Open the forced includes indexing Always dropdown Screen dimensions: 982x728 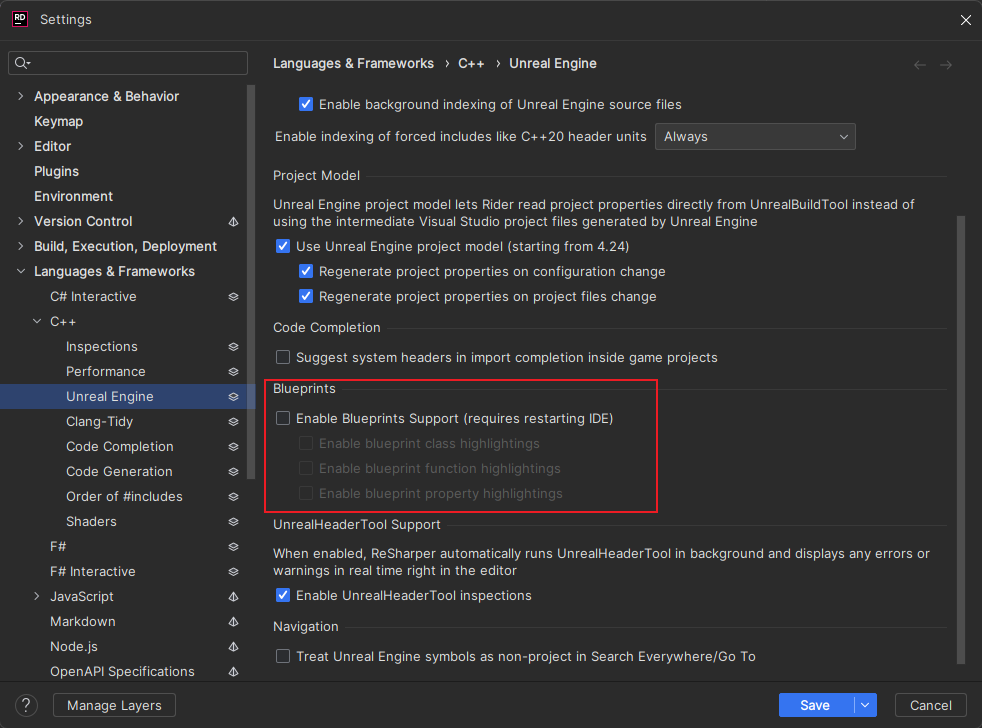tap(755, 137)
